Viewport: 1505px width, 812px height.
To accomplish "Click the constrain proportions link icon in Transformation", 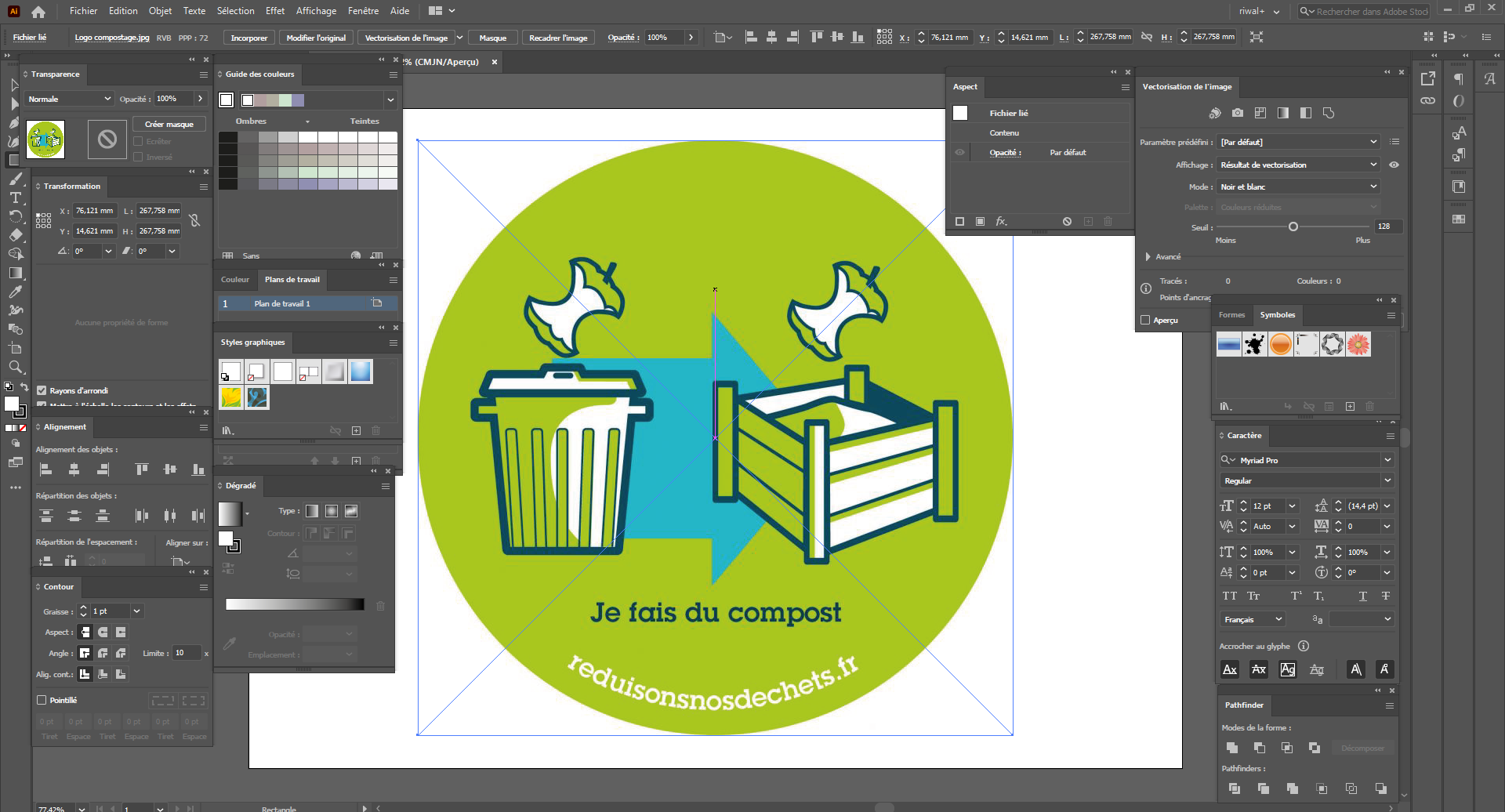I will (195, 221).
